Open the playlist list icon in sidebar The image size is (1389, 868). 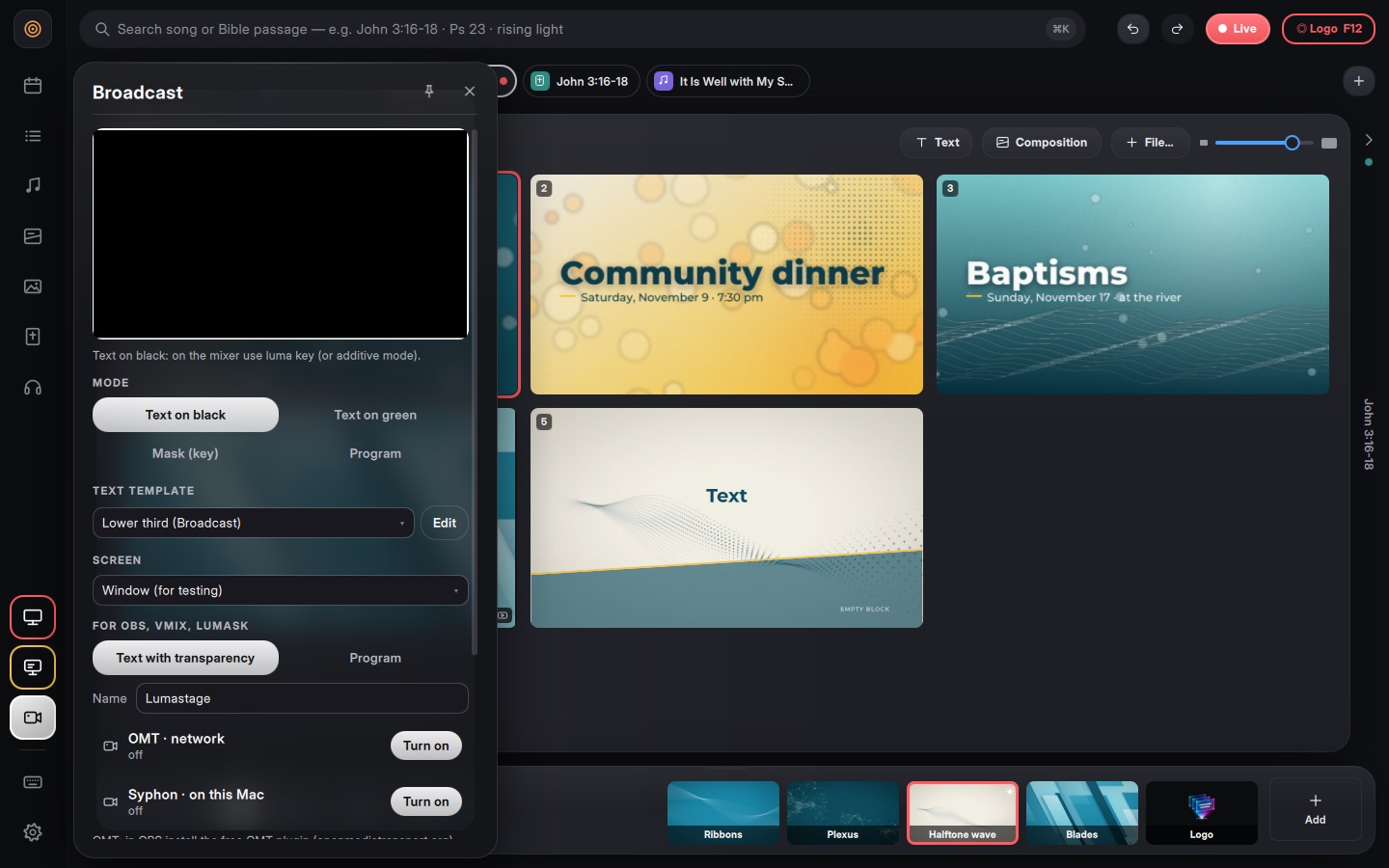[x=33, y=136]
